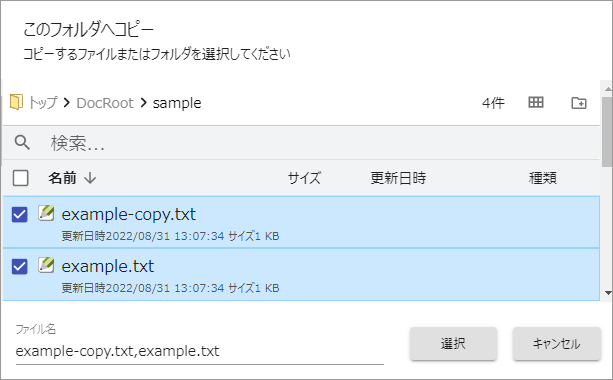This screenshot has height=380, width=613.
Task: Click the sort arrow next to 名前
Action: pyautogui.click(x=90, y=178)
